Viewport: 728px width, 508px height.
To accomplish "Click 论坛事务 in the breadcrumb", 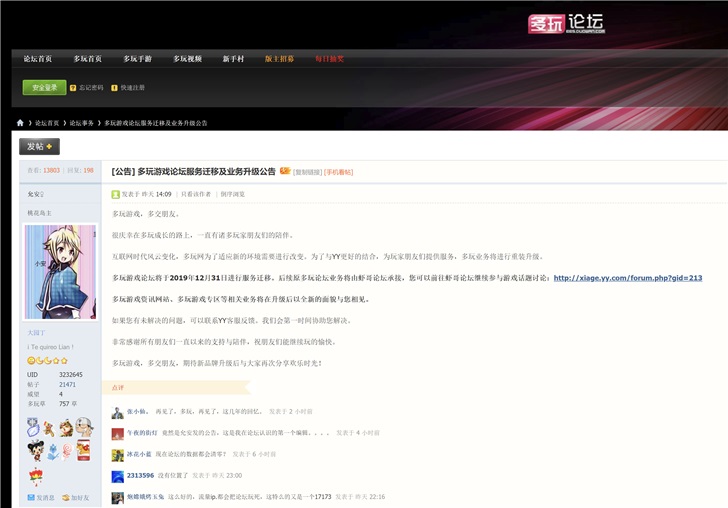I will [82, 123].
